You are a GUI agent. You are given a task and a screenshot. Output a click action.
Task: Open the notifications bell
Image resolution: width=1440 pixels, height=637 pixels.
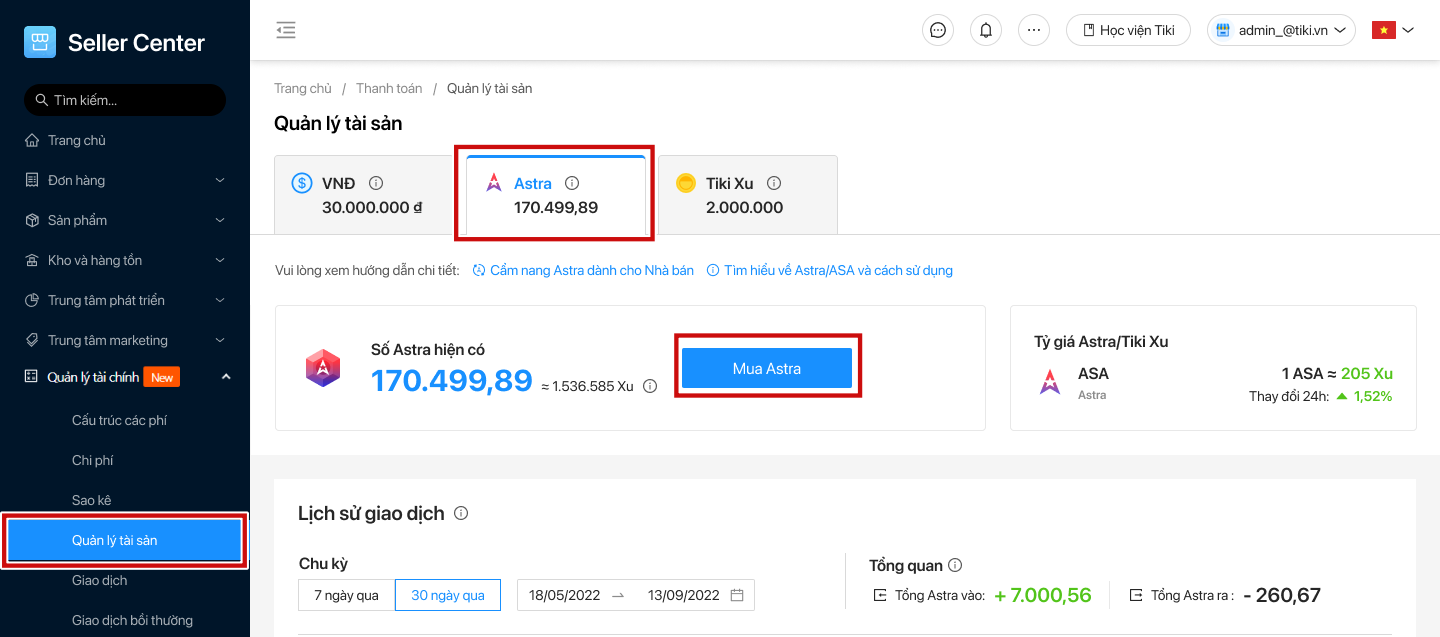click(986, 30)
